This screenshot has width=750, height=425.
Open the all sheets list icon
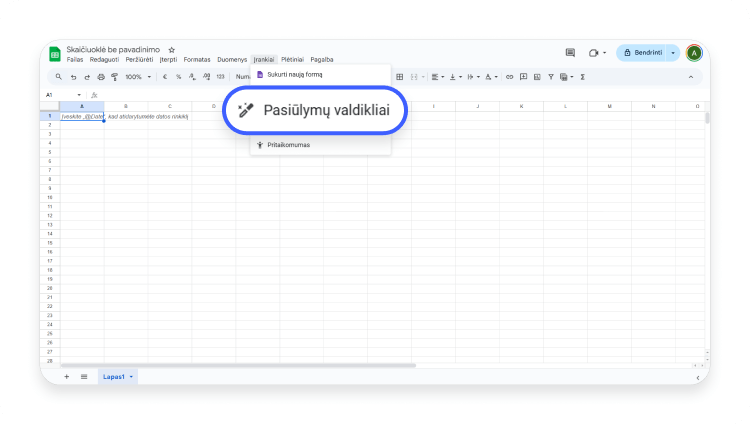[84, 377]
